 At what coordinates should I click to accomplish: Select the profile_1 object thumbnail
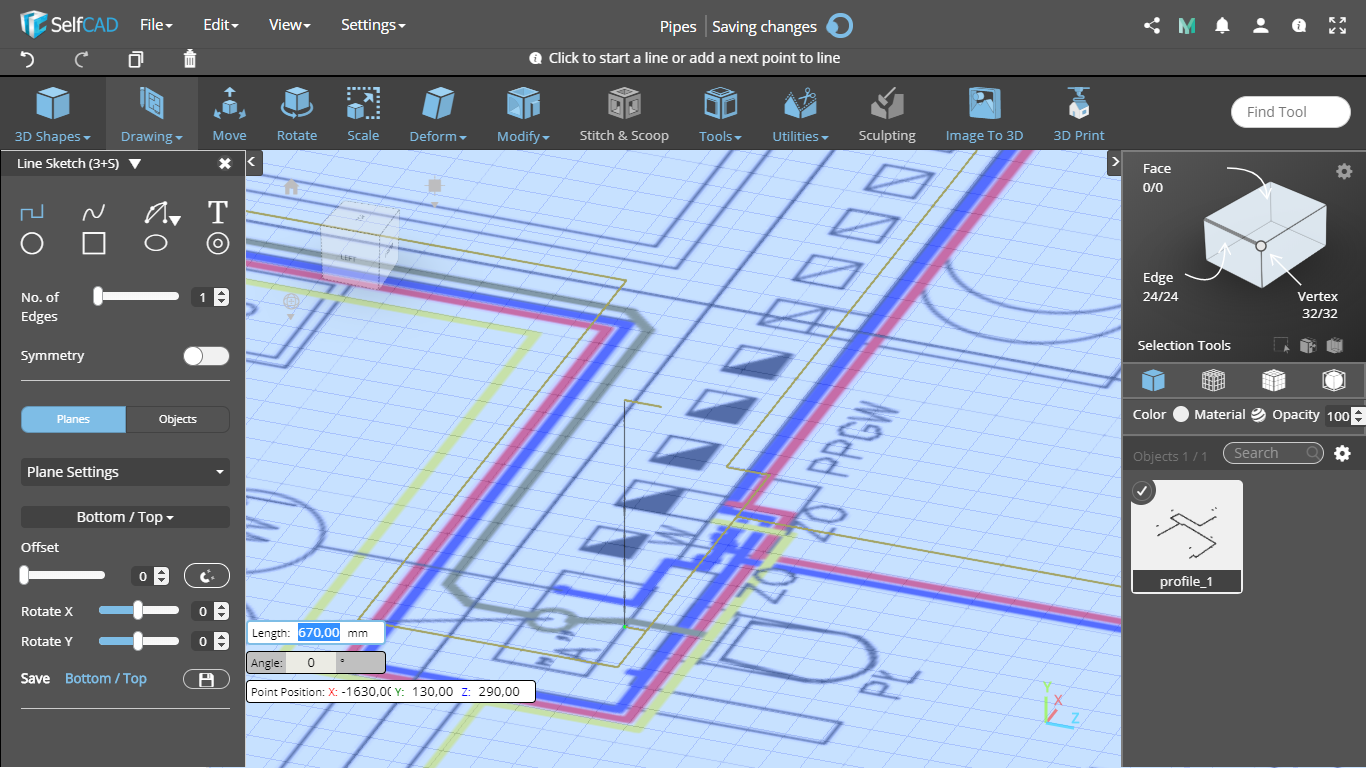coord(1187,536)
